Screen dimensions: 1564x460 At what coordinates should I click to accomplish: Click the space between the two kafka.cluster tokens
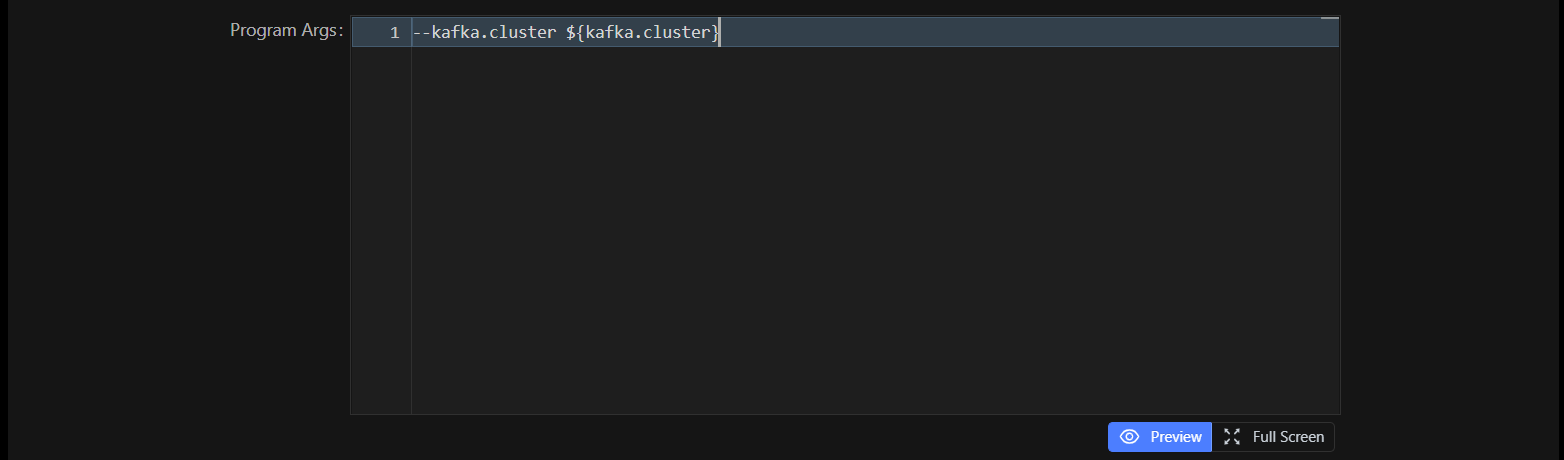point(561,33)
